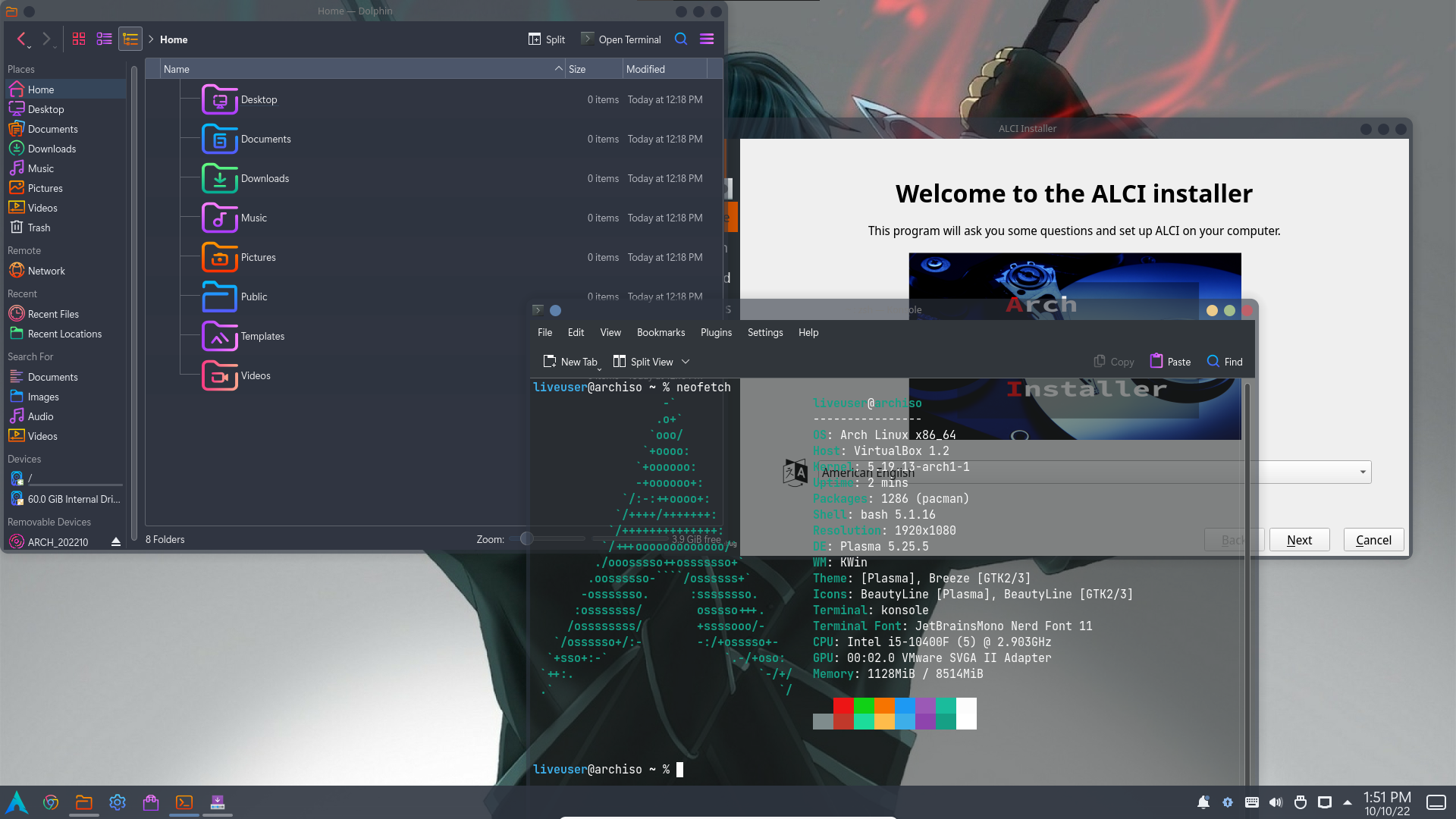This screenshot has height=819, width=1456.
Task: Click Paste in Konsole toolbar
Action: tap(1170, 362)
